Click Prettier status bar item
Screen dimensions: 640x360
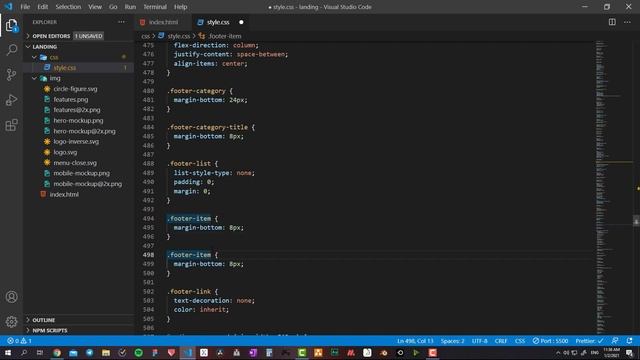(589, 341)
